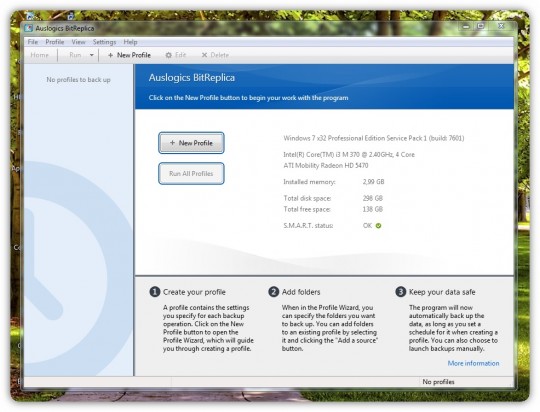540x412 pixels.
Task: Click the 'Intel(R) Core(TM) i3 M 370' line
Action: (x=349, y=155)
